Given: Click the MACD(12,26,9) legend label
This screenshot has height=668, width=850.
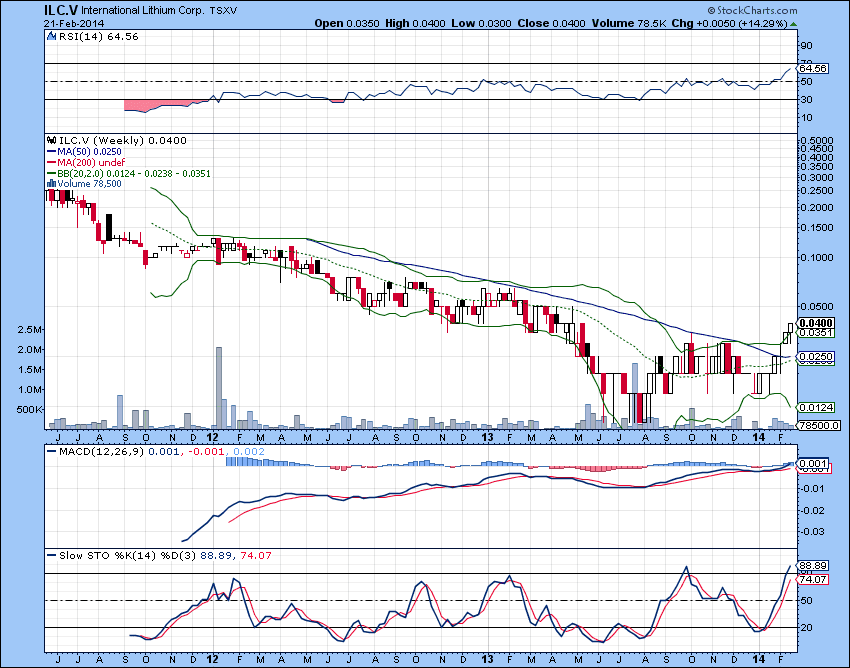Looking at the screenshot, I should pos(101,452).
